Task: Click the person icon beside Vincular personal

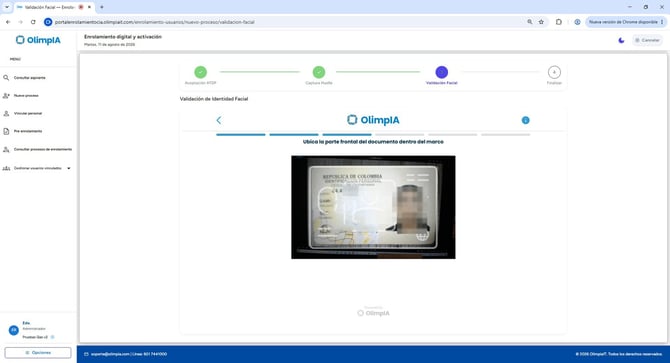Action: pyautogui.click(x=6, y=114)
